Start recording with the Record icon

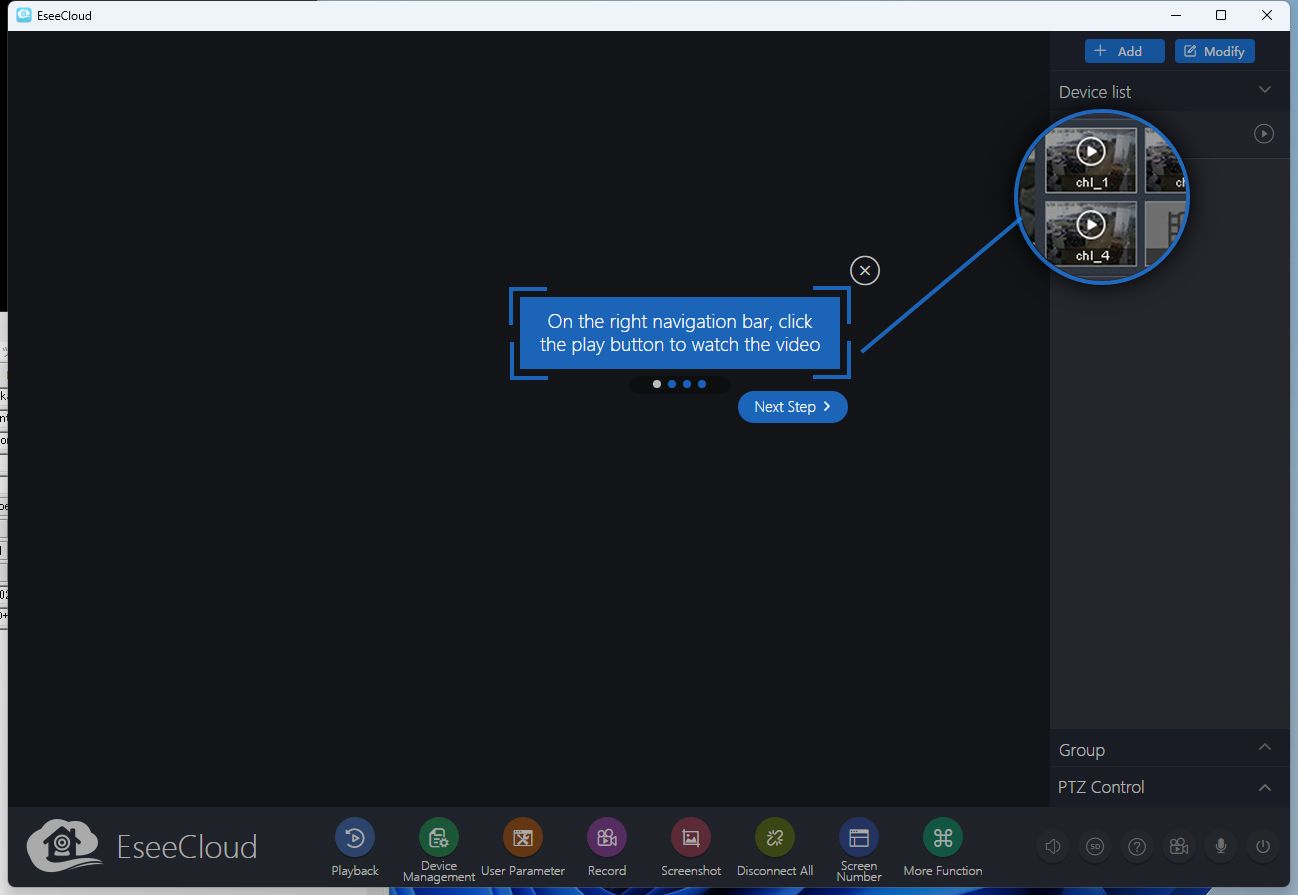coord(606,838)
